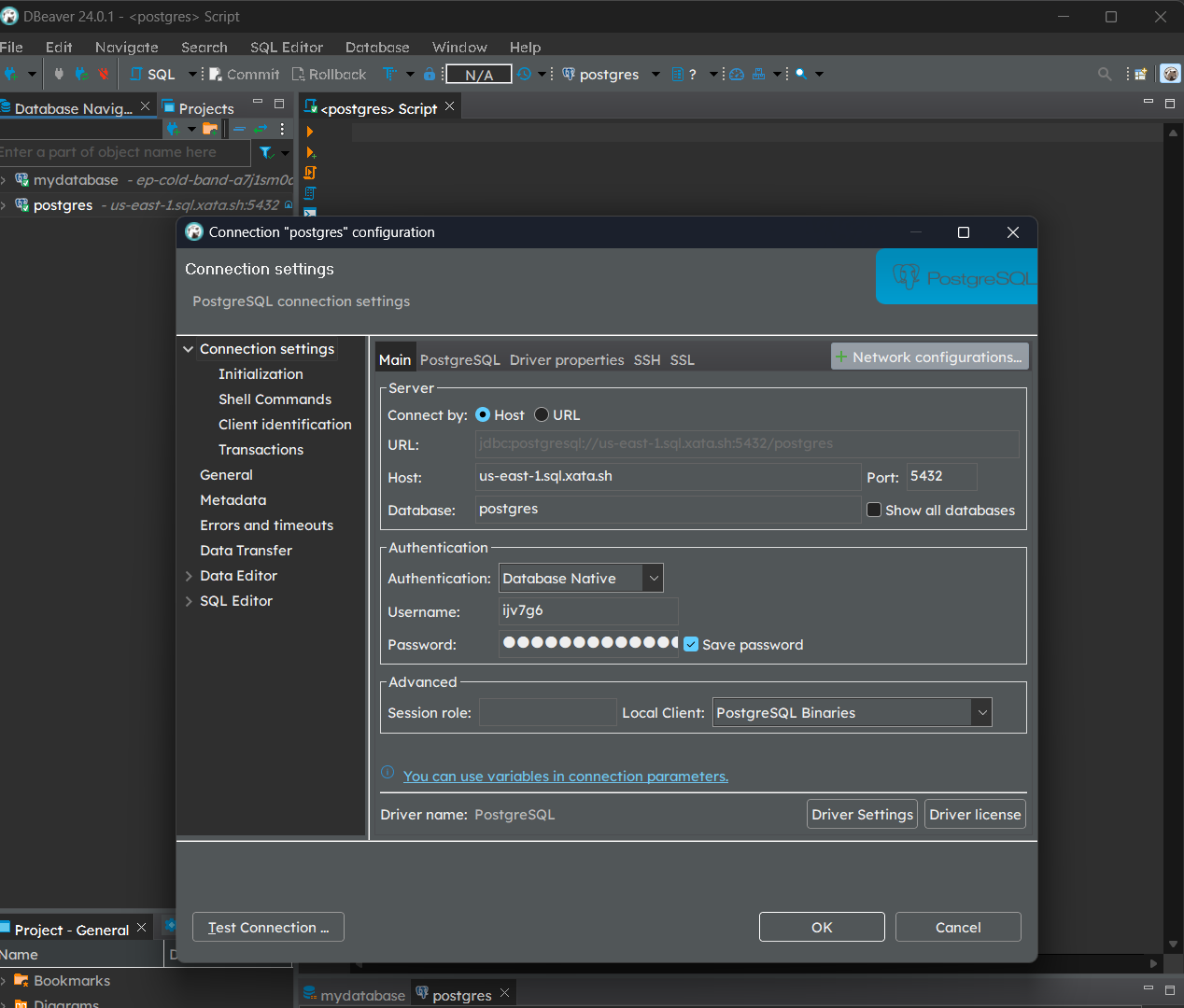Click the lock icon next to N/A
1184x1008 pixels.
click(x=430, y=75)
